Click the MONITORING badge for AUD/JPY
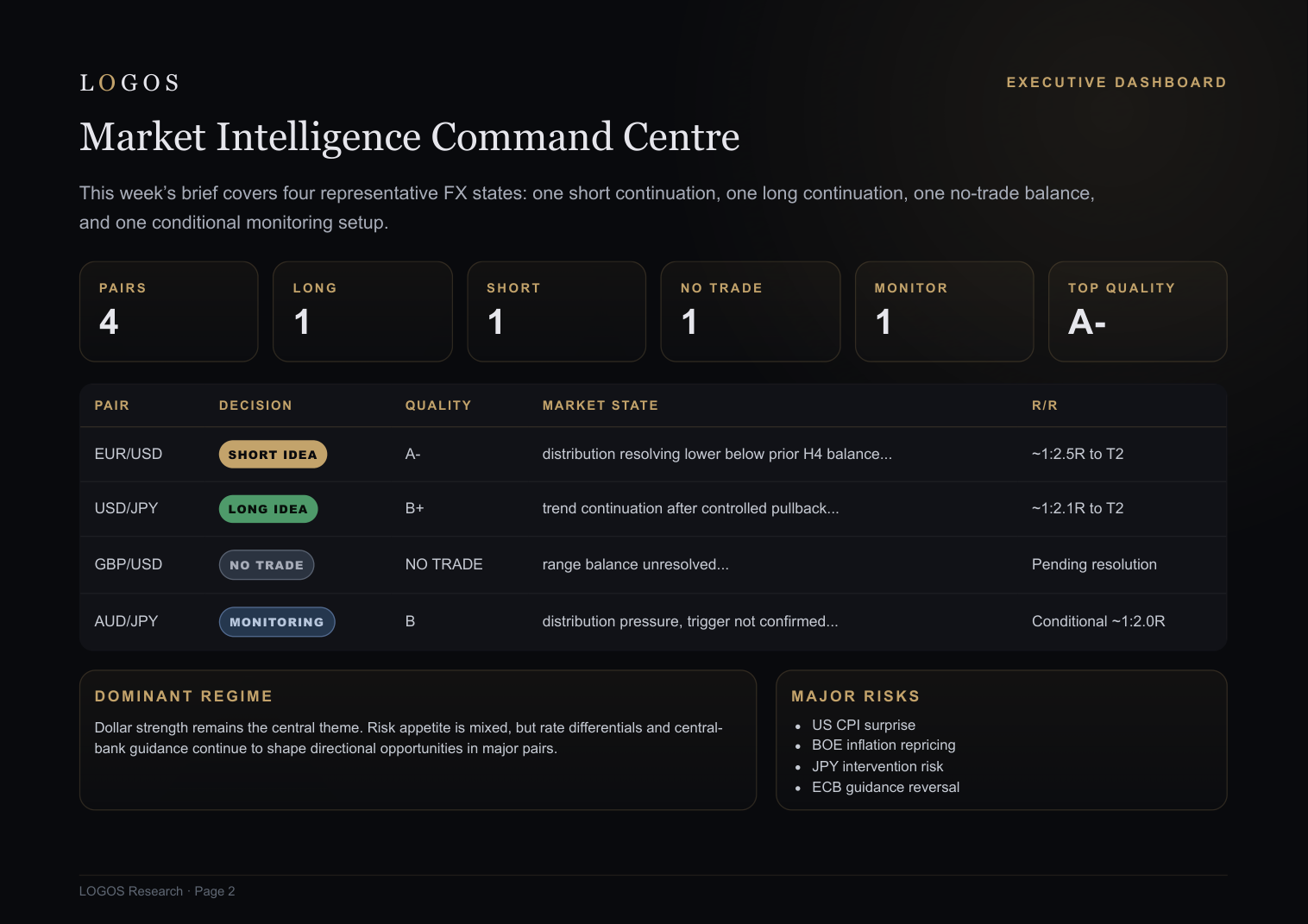This screenshot has height=924, width=1308. coord(277,622)
